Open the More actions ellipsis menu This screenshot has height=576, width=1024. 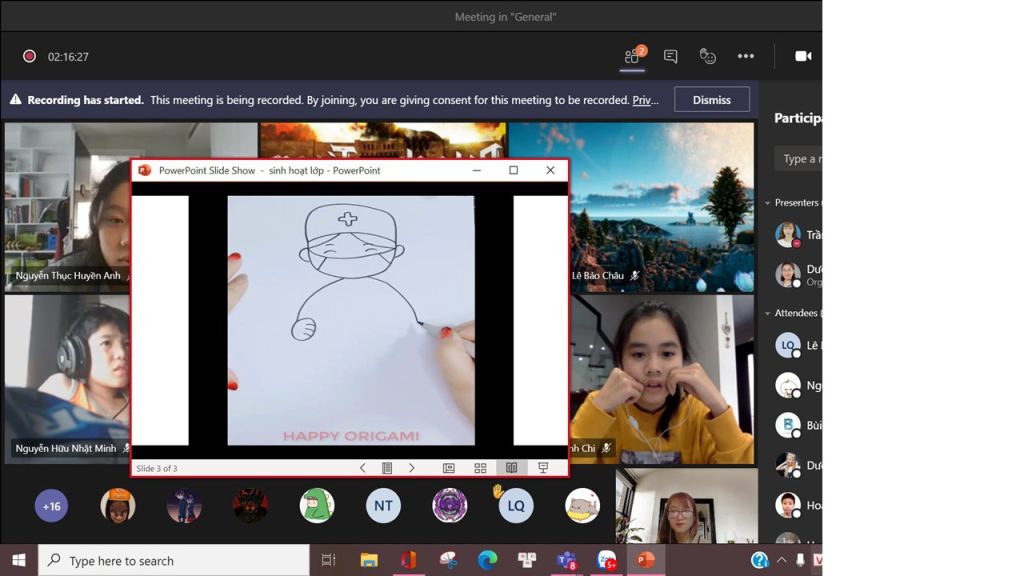pyautogui.click(x=746, y=56)
